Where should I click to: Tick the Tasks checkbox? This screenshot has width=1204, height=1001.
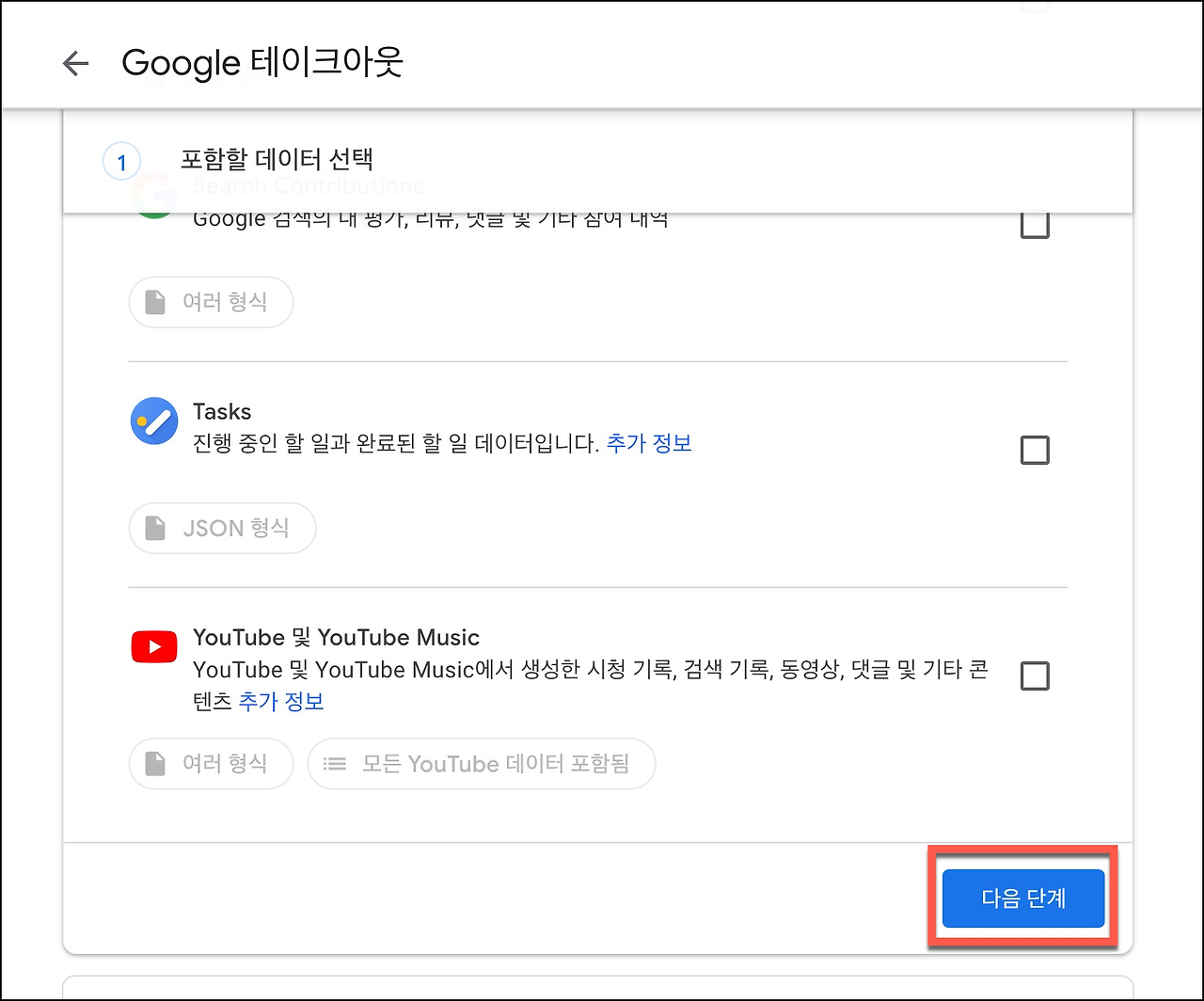click(1035, 451)
